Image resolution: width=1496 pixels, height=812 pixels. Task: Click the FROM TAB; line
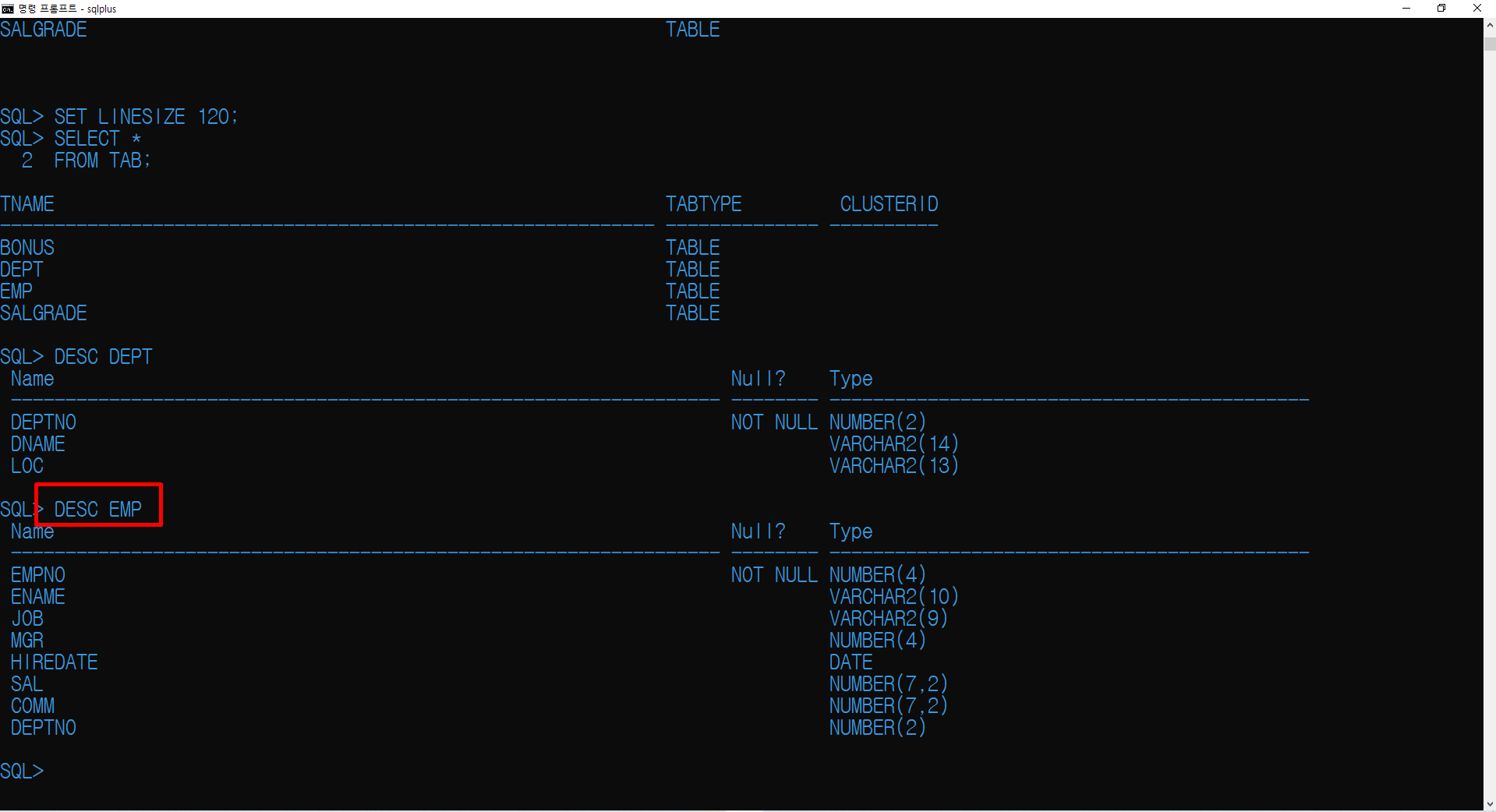(102, 161)
